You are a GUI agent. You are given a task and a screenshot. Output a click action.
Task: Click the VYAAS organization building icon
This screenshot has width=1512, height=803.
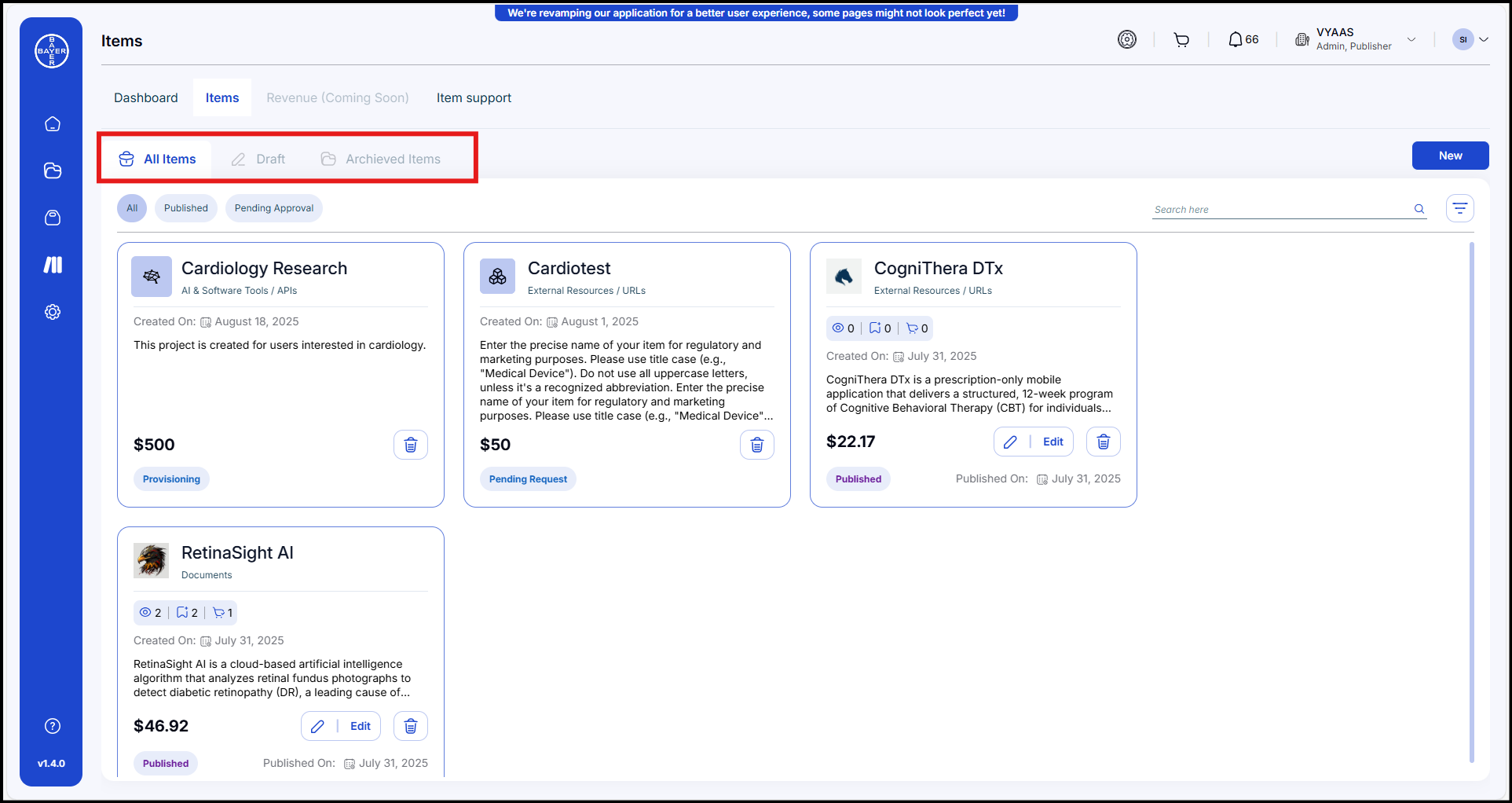[x=1302, y=39]
